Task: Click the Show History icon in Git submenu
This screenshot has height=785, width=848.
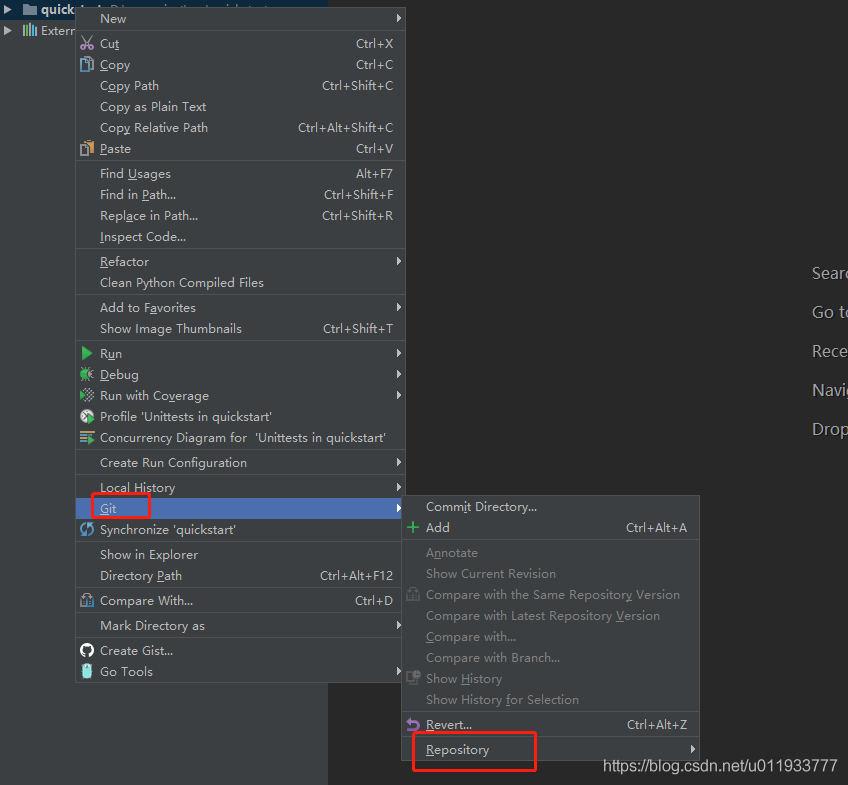Action: pyautogui.click(x=413, y=678)
